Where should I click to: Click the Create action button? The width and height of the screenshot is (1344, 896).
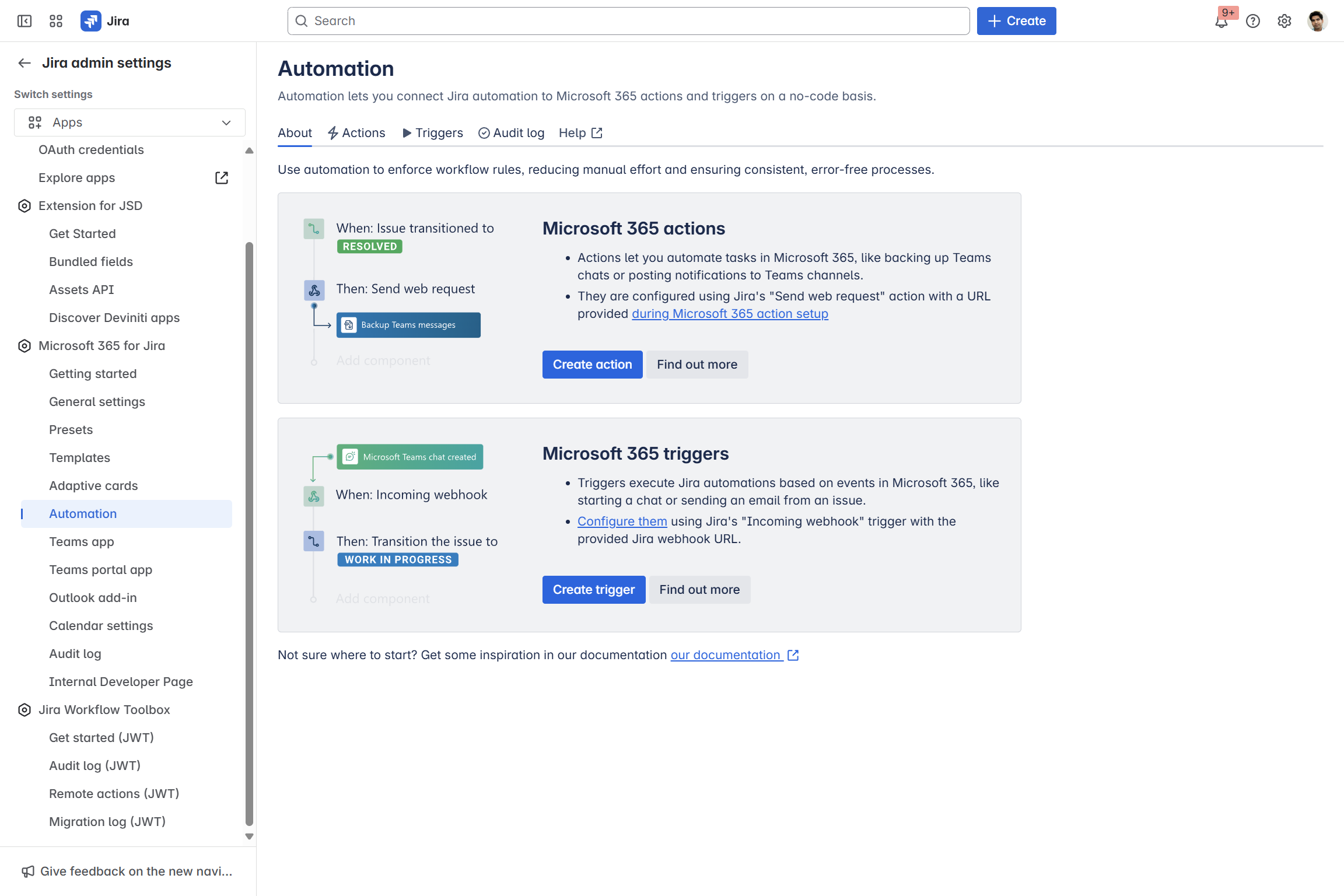point(592,365)
